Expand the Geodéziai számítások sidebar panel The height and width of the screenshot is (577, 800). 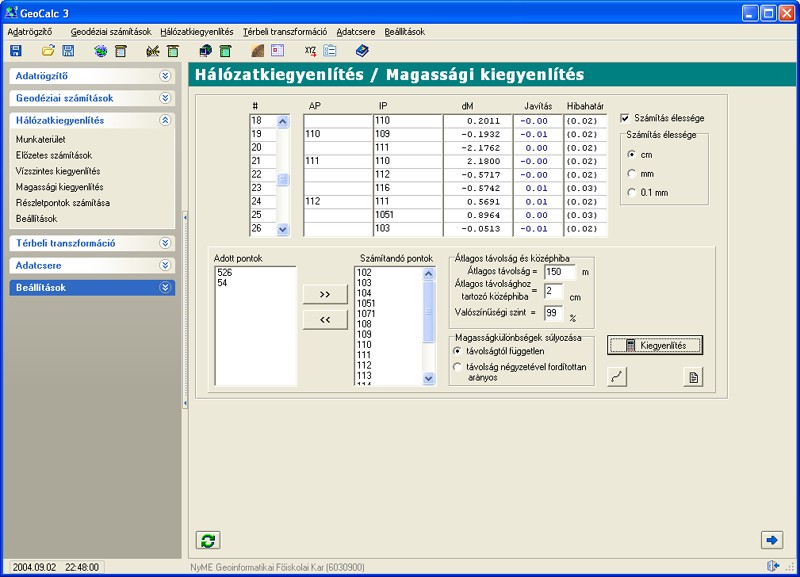(165, 98)
